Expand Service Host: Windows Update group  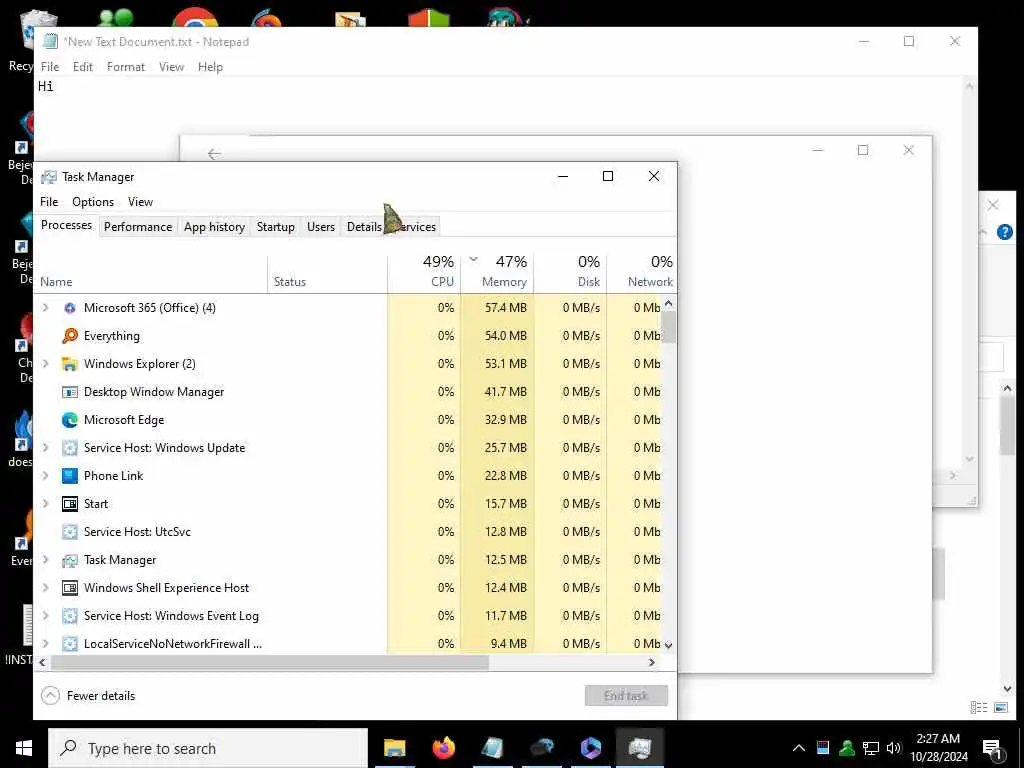45,448
